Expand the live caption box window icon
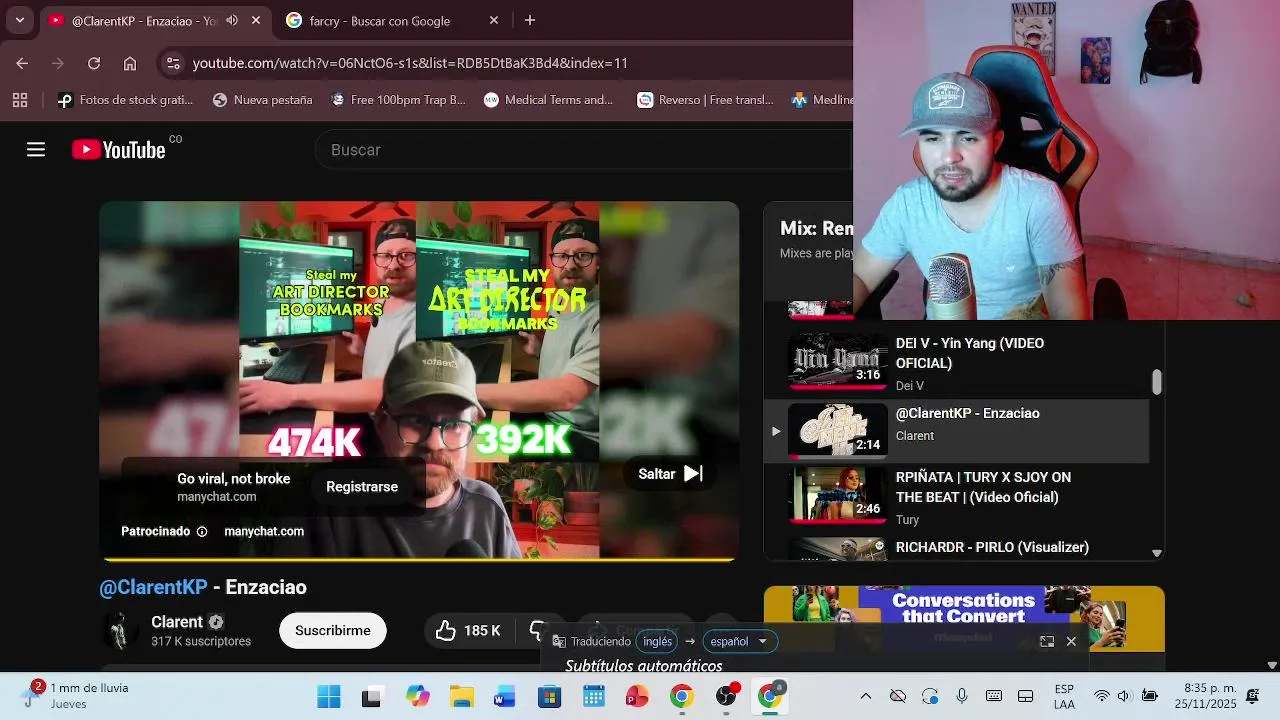Image resolution: width=1280 pixels, height=720 pixels. pyautogui.click(x=1047, y=642)
